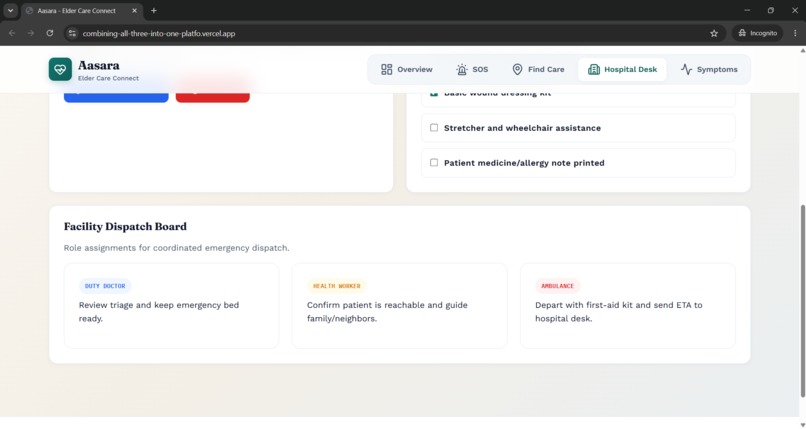Go forward in browser history

(x=31, y=33)
